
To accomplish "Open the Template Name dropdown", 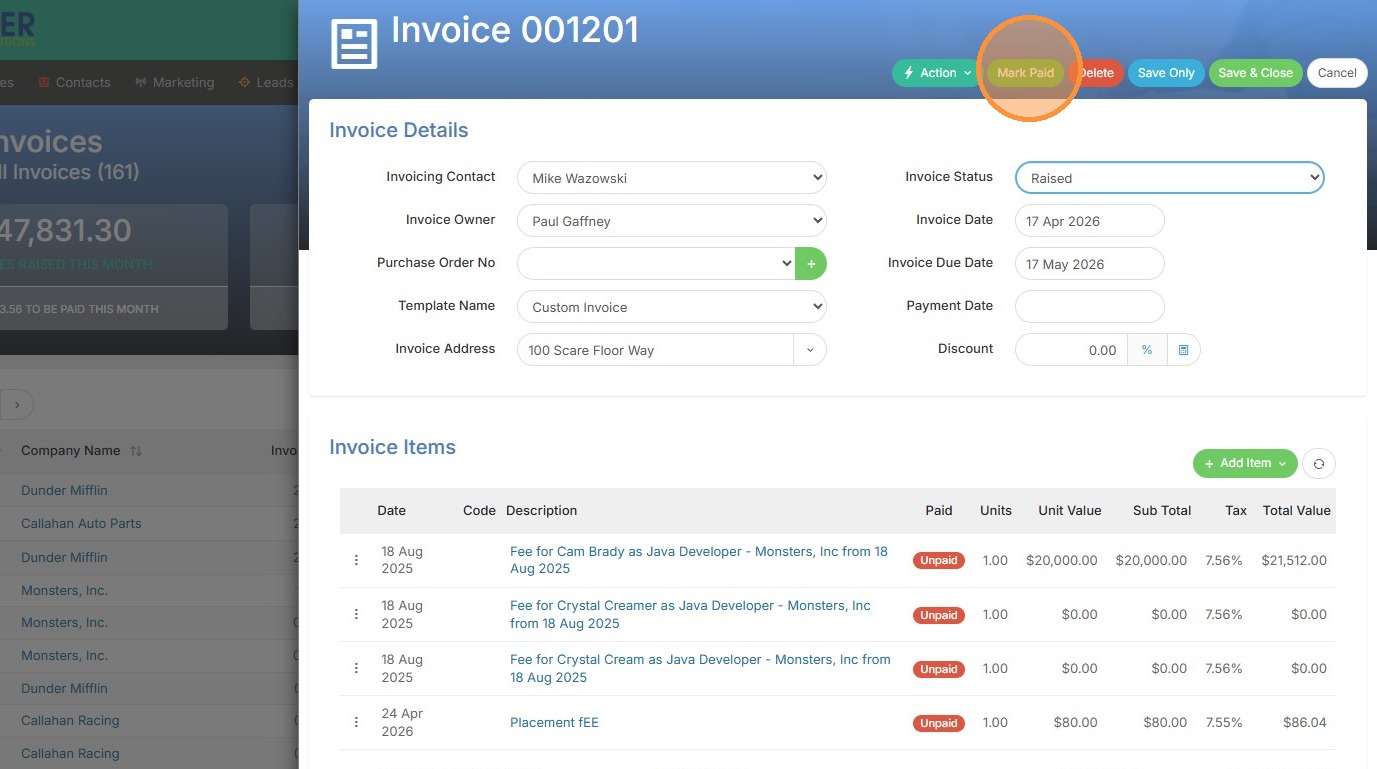I will (672, 307).
